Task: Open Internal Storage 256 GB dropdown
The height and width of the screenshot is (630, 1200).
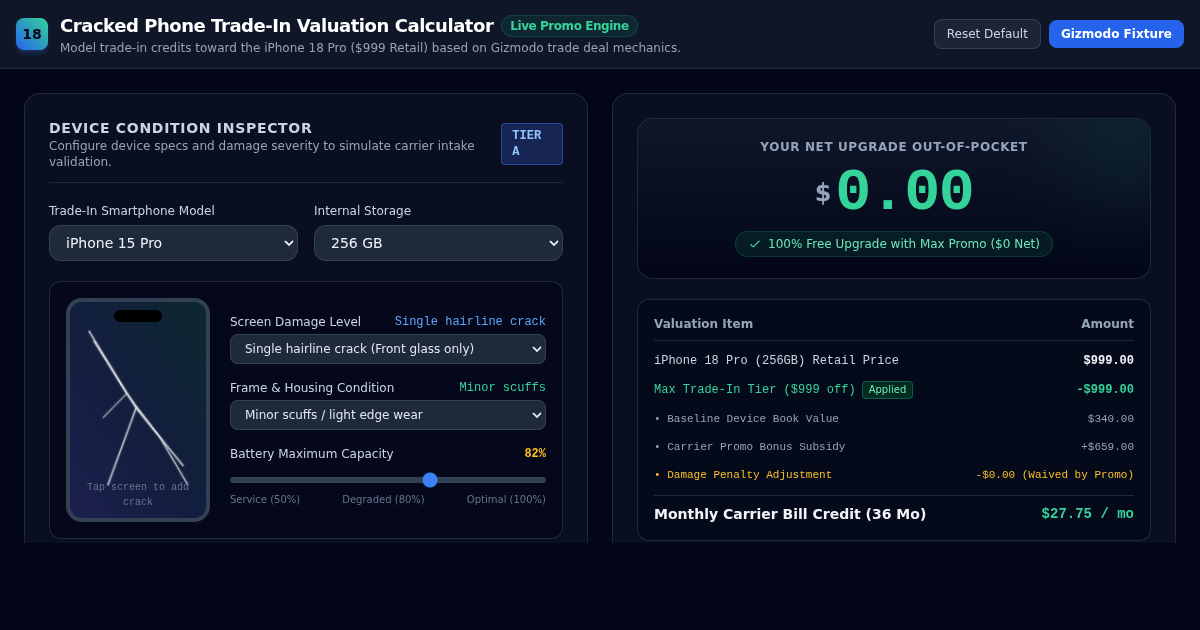Action: (x=438, y=243)
